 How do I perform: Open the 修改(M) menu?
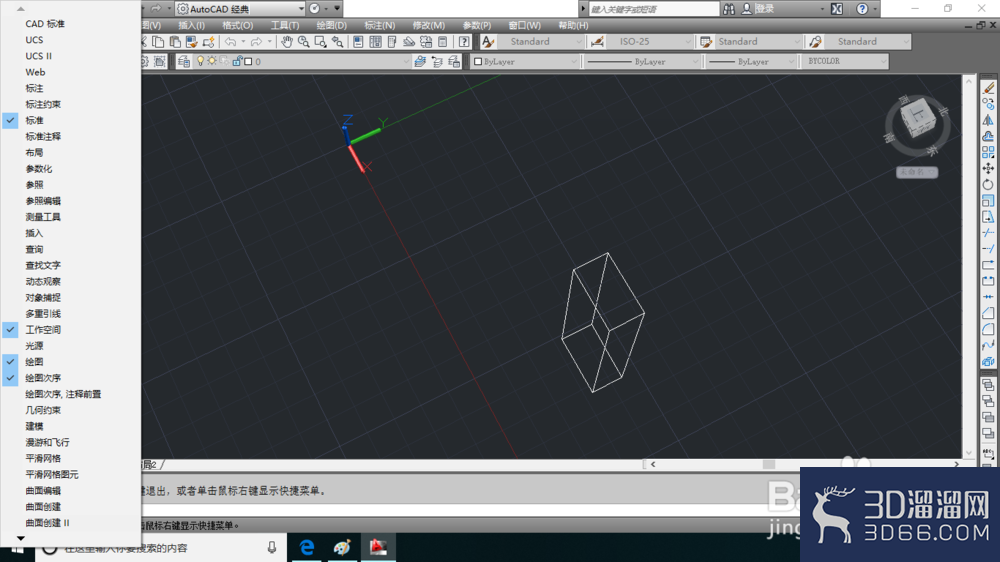(x=429, y=26)
